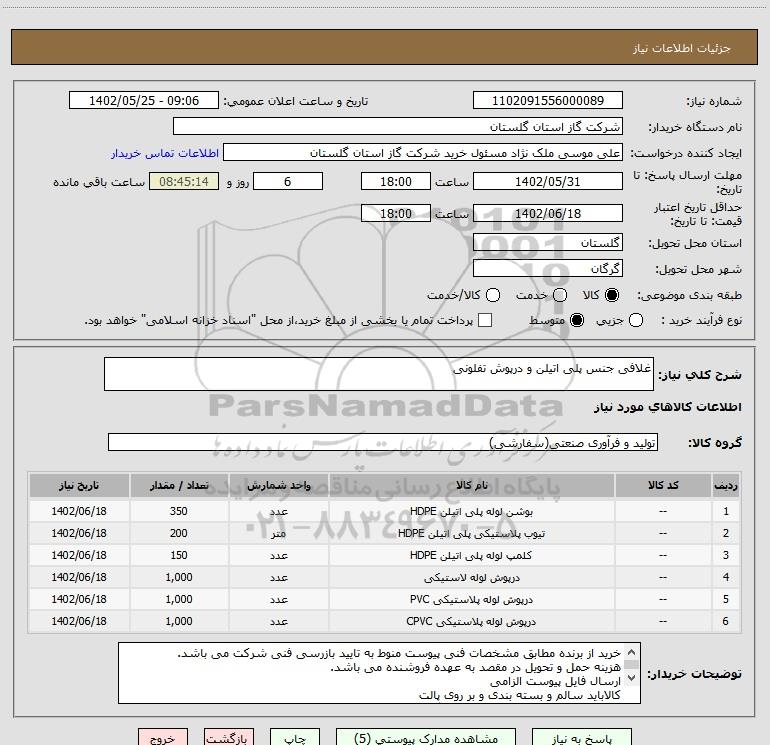The width and height of the screenshot is (770, 745).
Task: Click the کد کالا column header
Action: pos(663,485)
